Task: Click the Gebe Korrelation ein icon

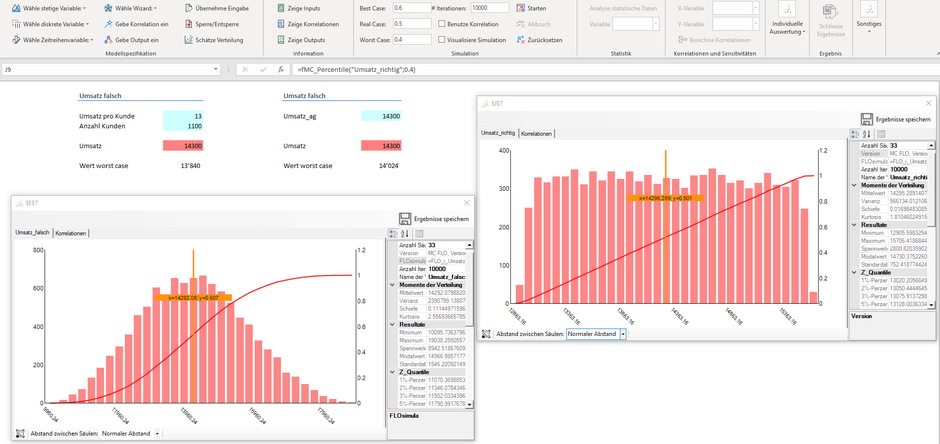Action: [108, 24]
